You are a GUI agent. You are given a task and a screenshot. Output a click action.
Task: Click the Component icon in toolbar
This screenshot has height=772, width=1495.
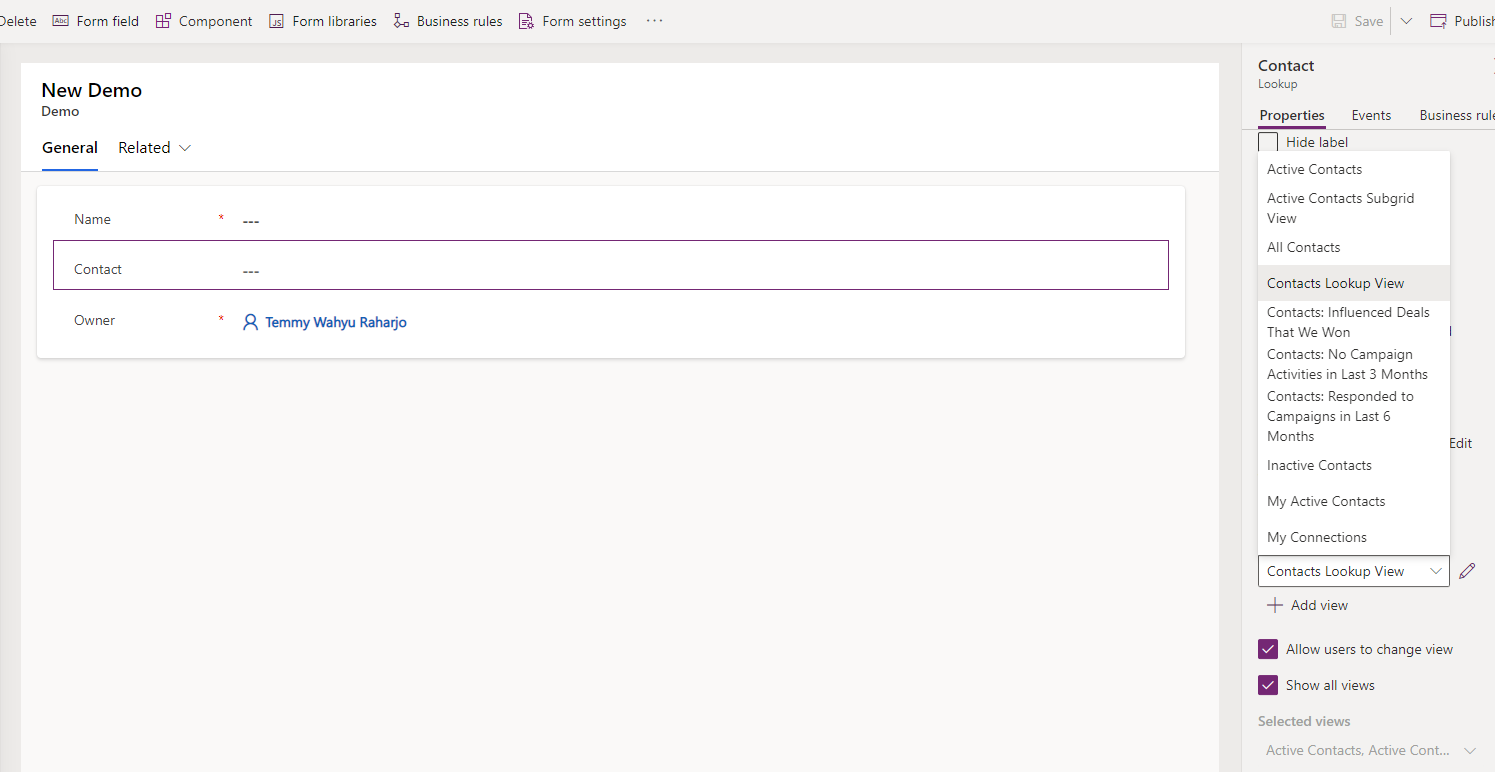click(163, 21)
